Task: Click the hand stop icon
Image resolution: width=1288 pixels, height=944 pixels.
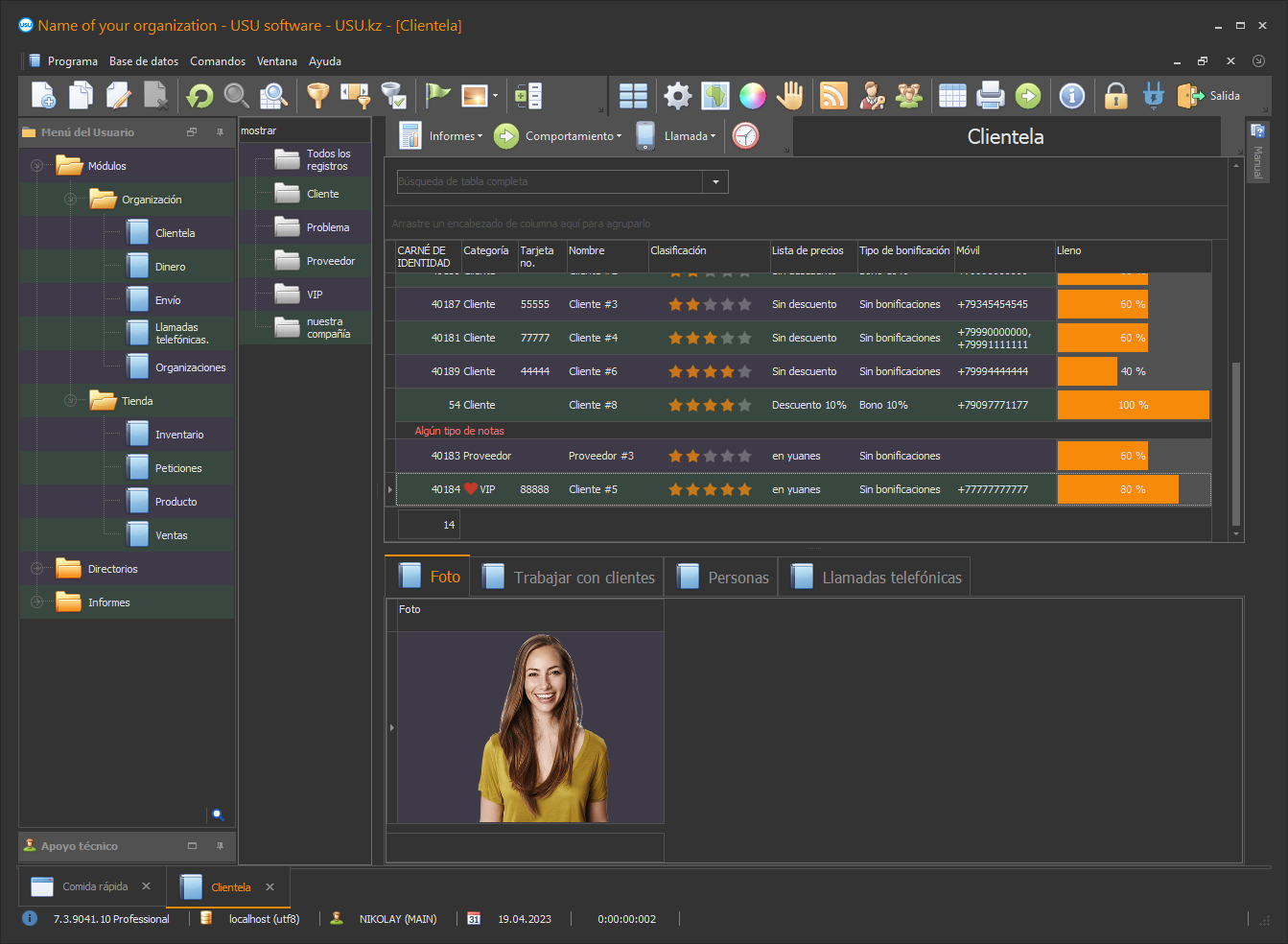Action: tap(789, 96)
